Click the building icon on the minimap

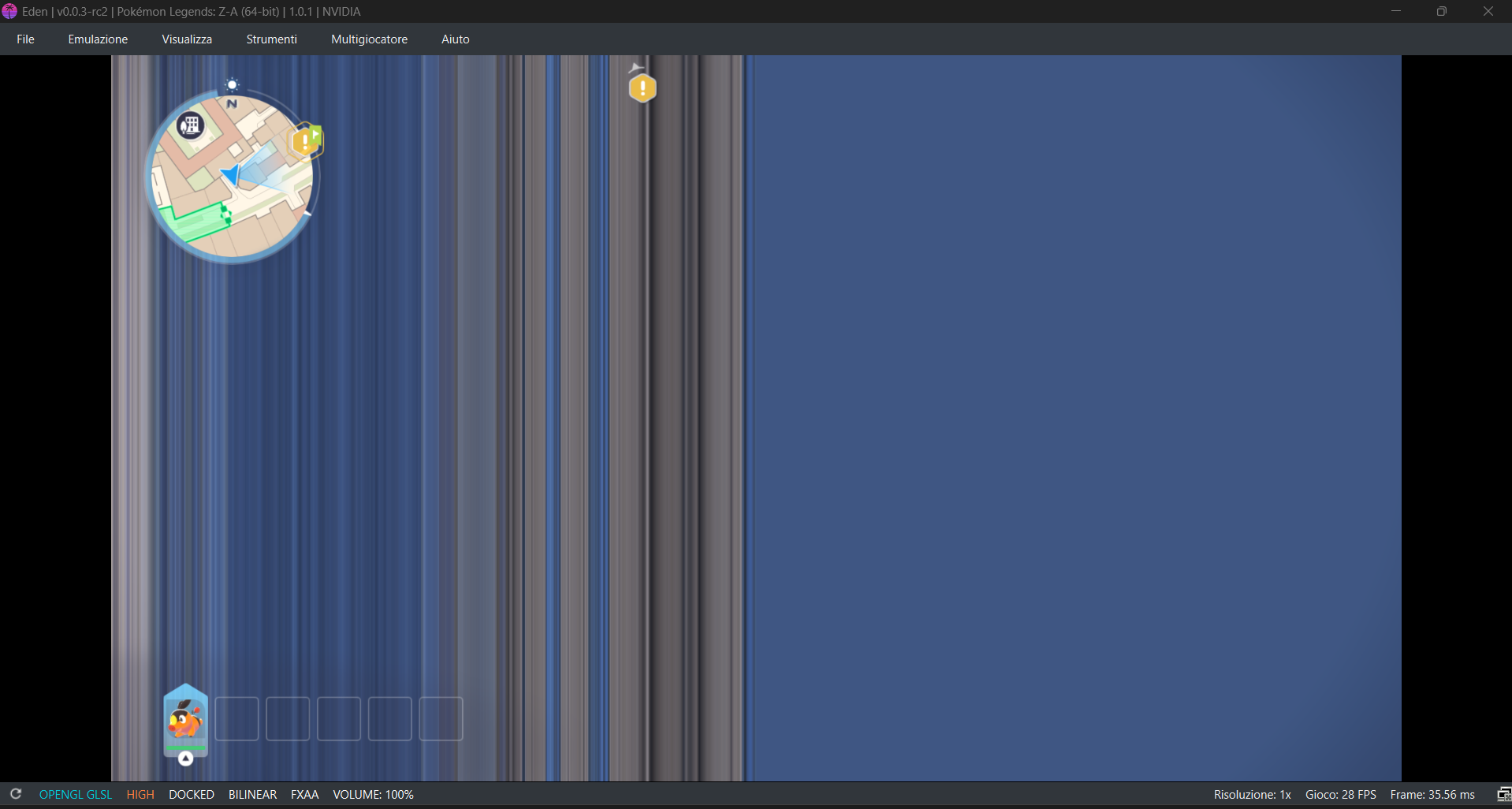coord(190,125)
